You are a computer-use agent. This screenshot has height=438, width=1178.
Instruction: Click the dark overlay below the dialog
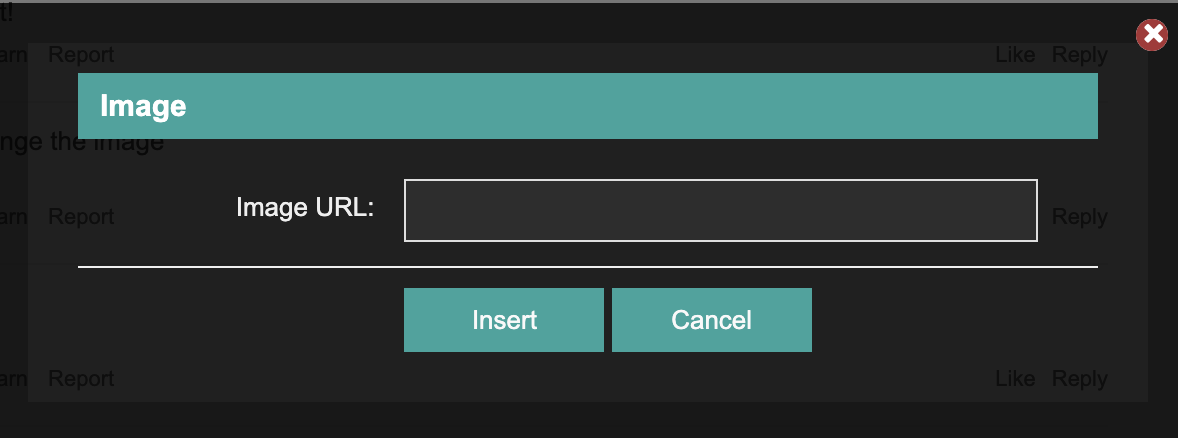tap(589, 420)
